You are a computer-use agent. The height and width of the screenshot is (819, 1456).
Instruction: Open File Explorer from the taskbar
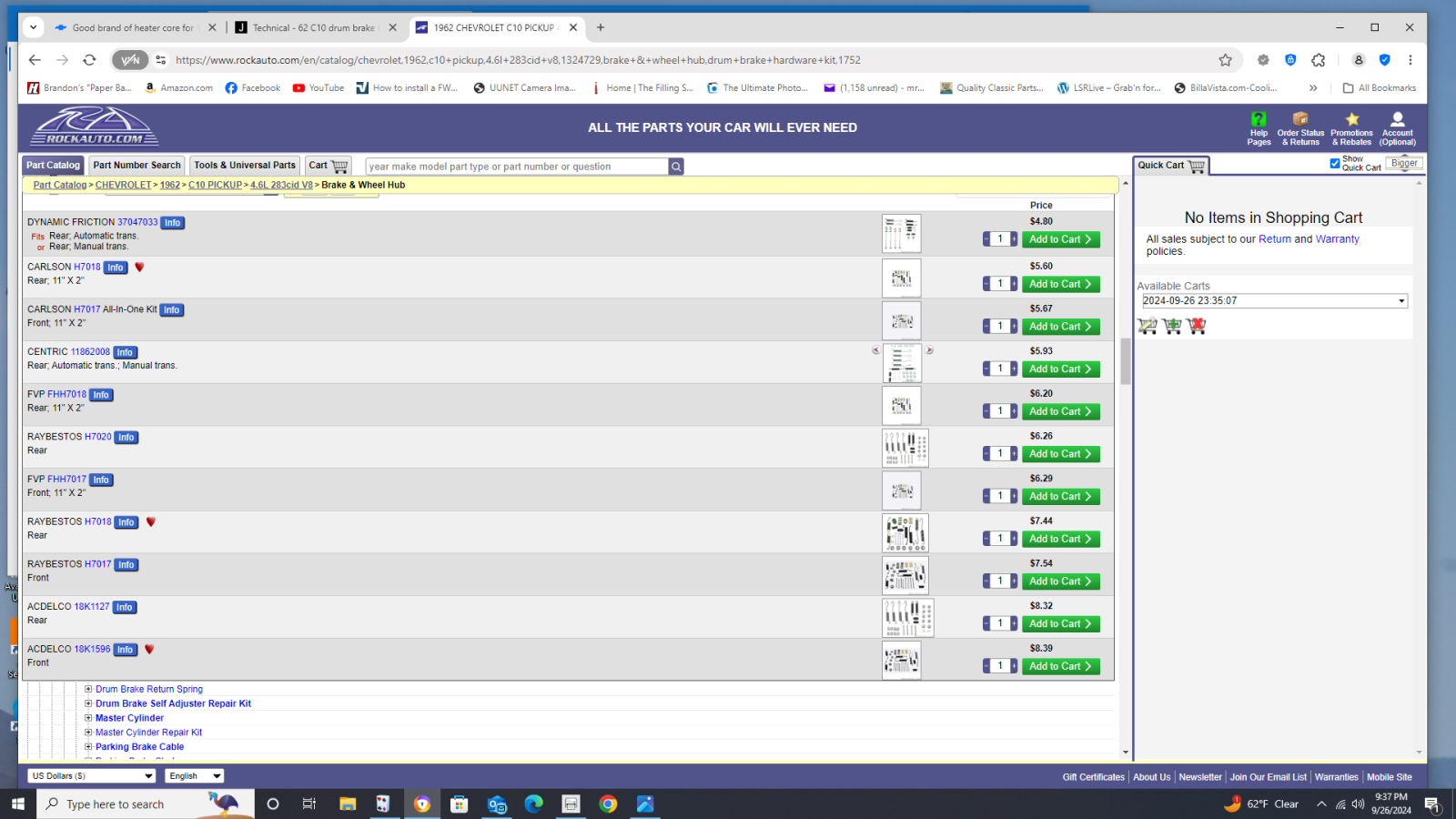point(347,804)
